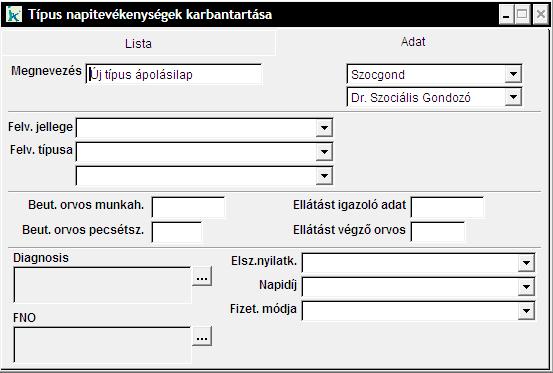Screen dimensions: 553x373
Task: Click the Ellátást igazoló adat field
Action: (x=447, y=207)
